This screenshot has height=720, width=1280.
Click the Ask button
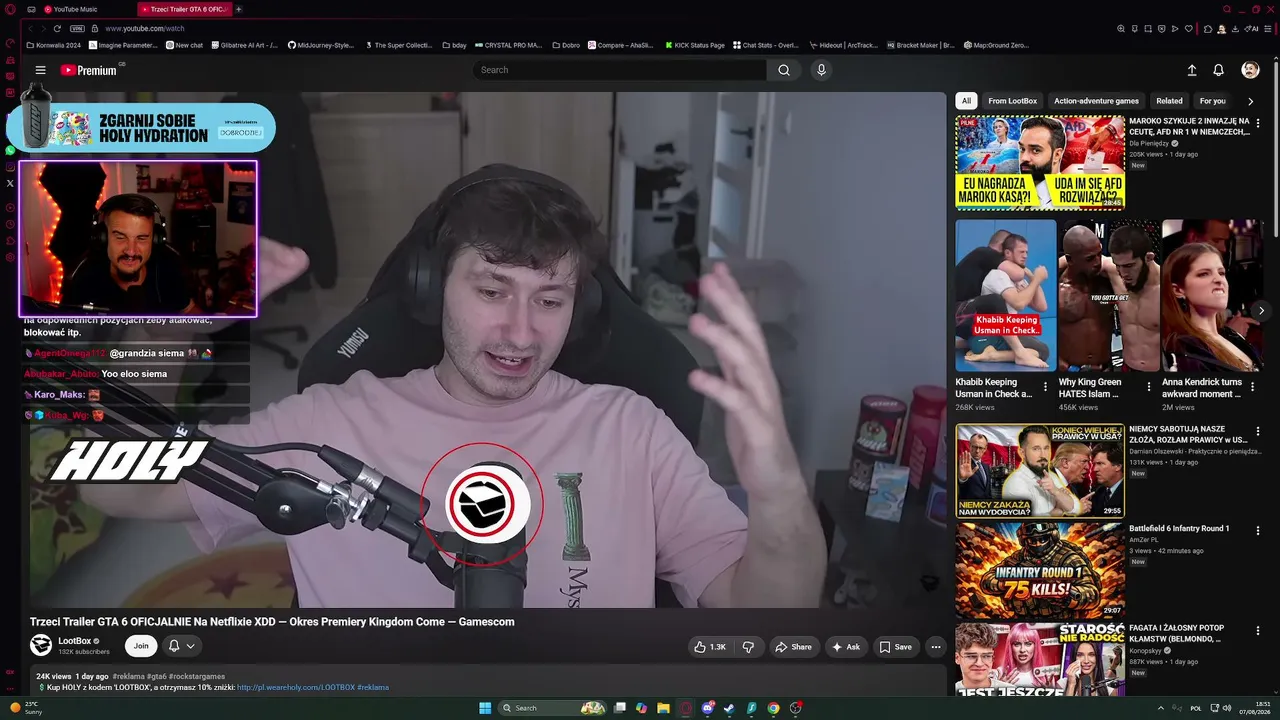tap(845, 647)
